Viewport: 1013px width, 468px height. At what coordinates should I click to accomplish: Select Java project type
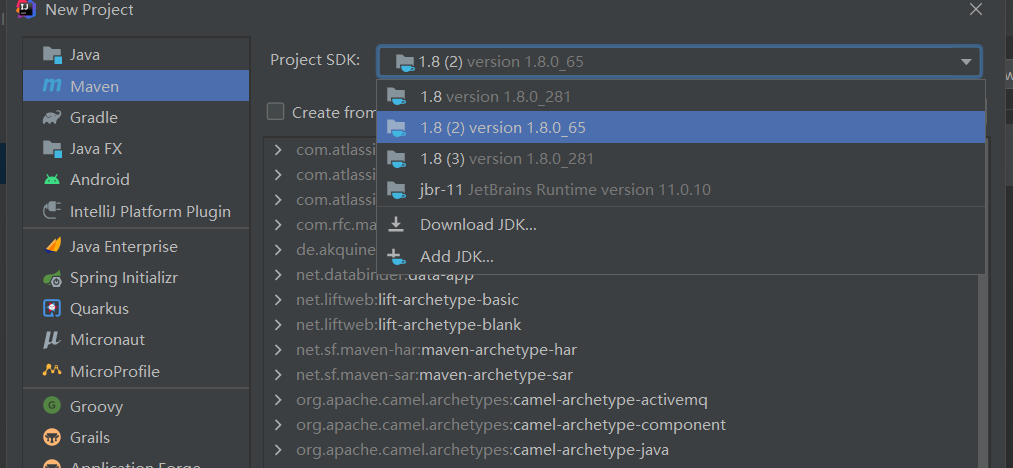point(136,54)
